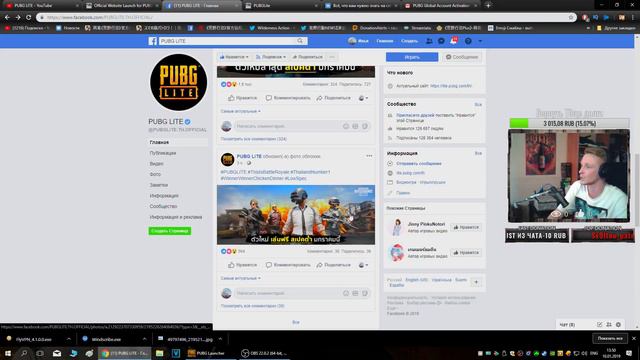This screenshot has width=640, height=360.
Task: Select the 'English (US)' language link
Action: pos(416,280)
